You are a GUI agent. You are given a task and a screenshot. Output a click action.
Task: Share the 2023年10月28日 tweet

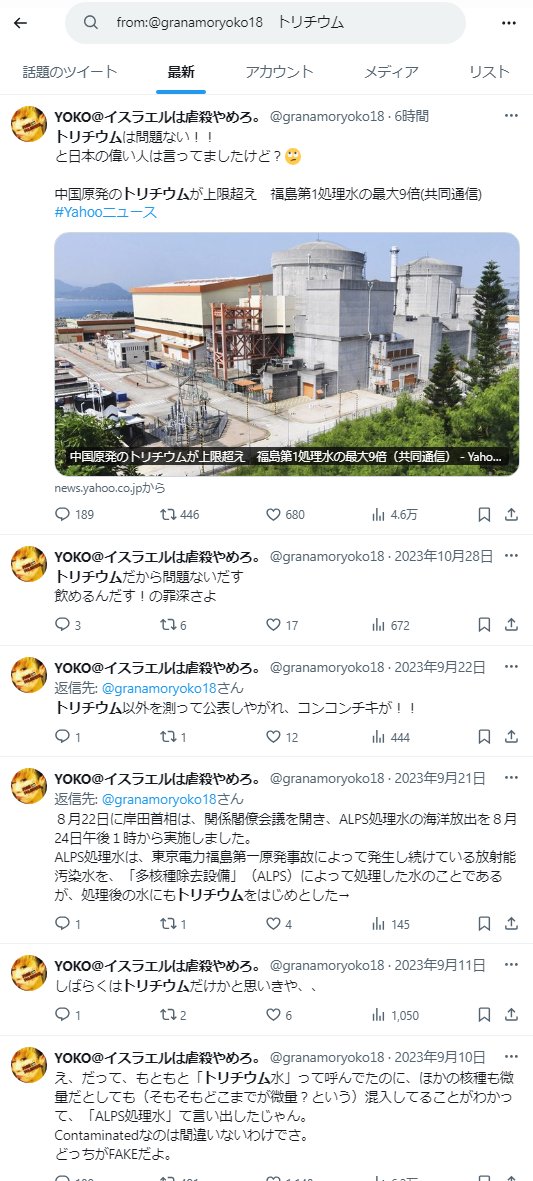pos(511,625)
